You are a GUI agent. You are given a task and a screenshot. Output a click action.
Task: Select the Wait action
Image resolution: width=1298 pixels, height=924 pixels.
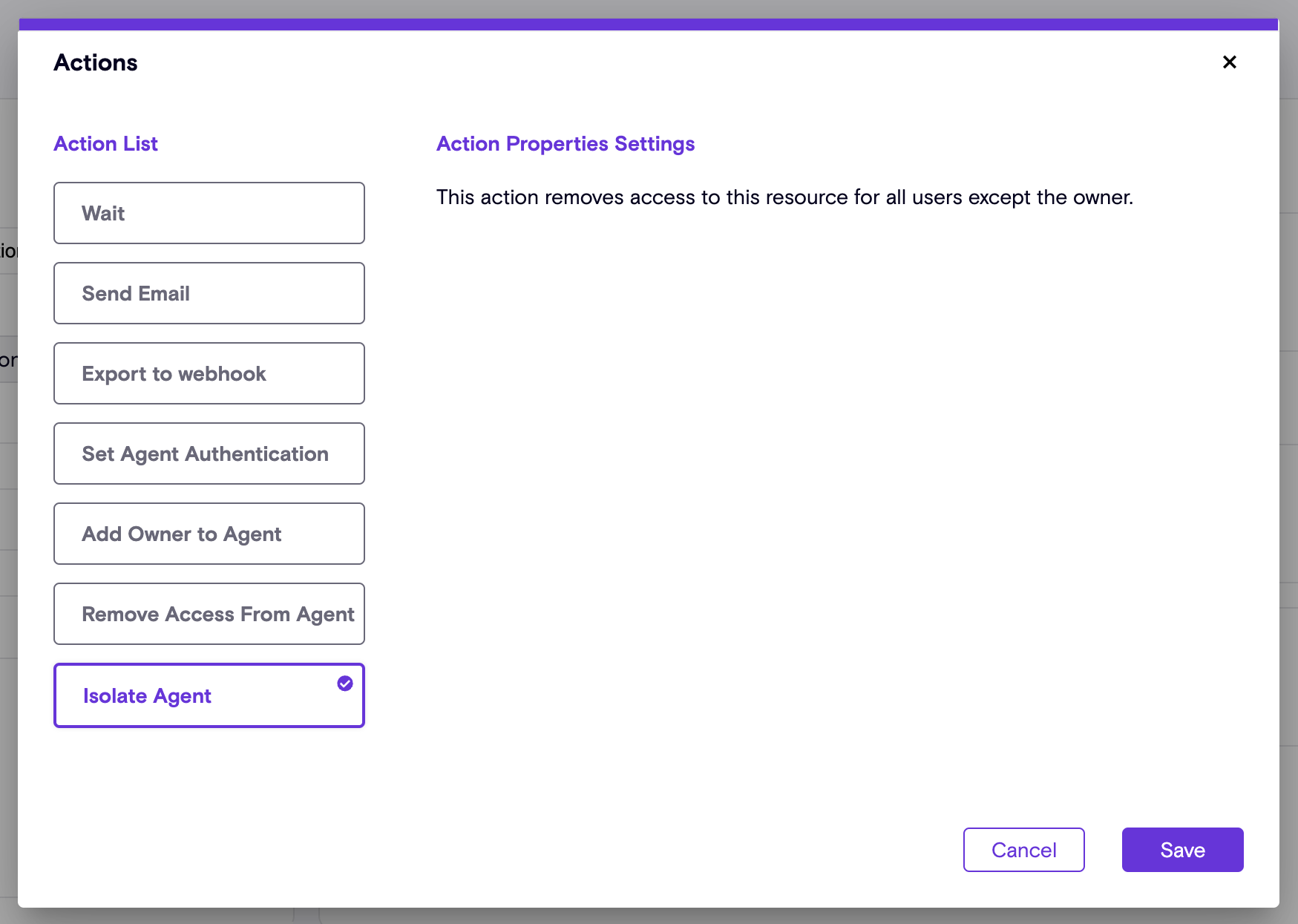[209, 213]
